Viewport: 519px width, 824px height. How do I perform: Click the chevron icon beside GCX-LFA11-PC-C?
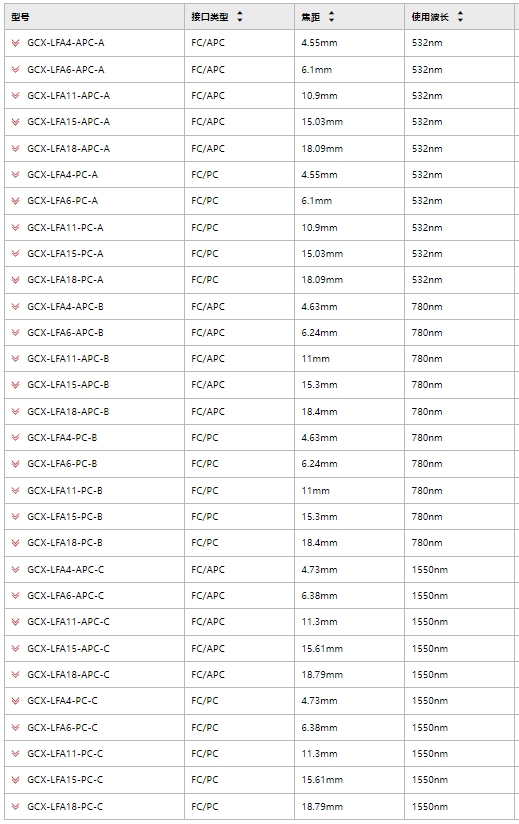coord(16,754)
